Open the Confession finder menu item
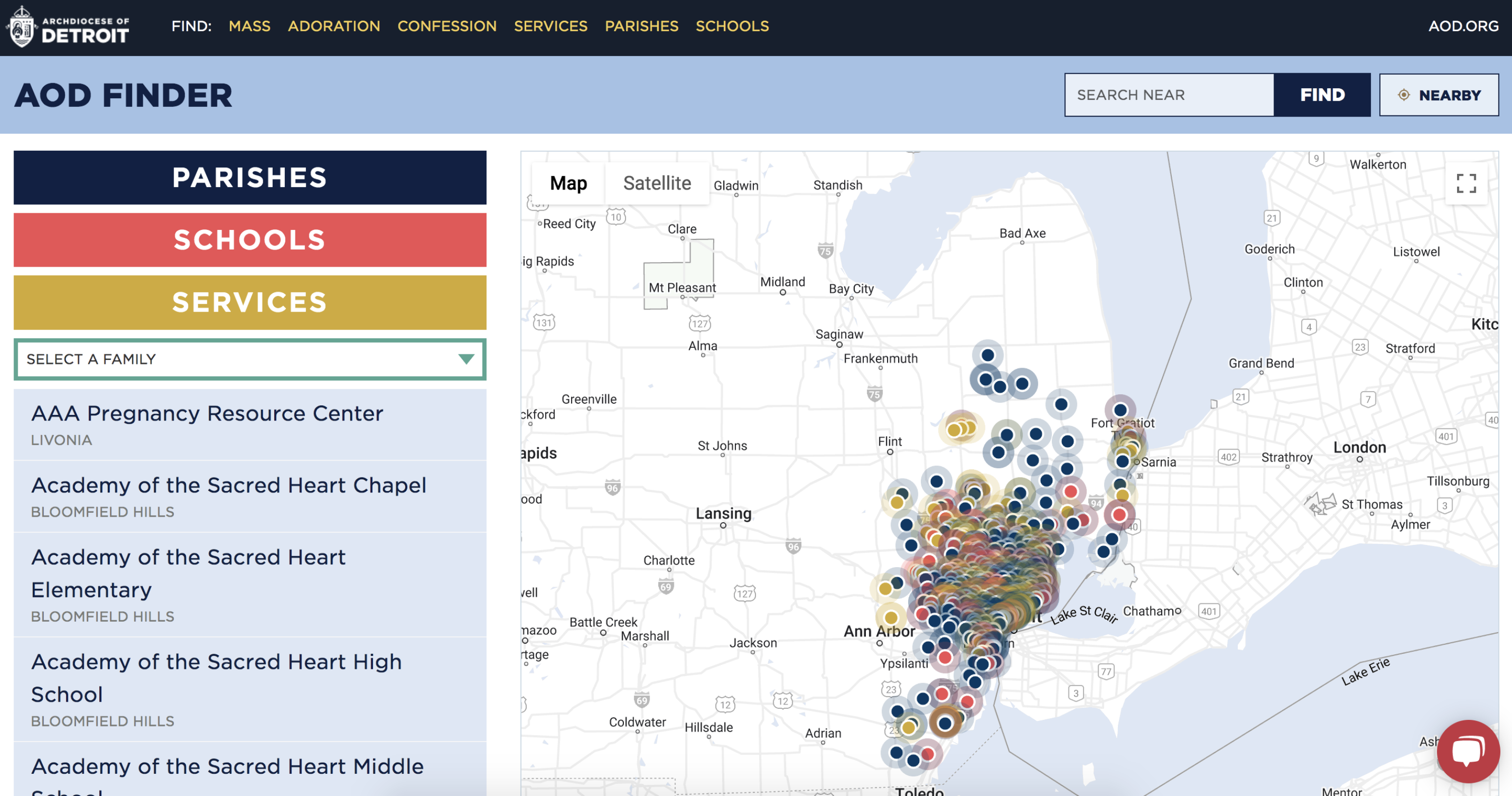 [447, 26]
